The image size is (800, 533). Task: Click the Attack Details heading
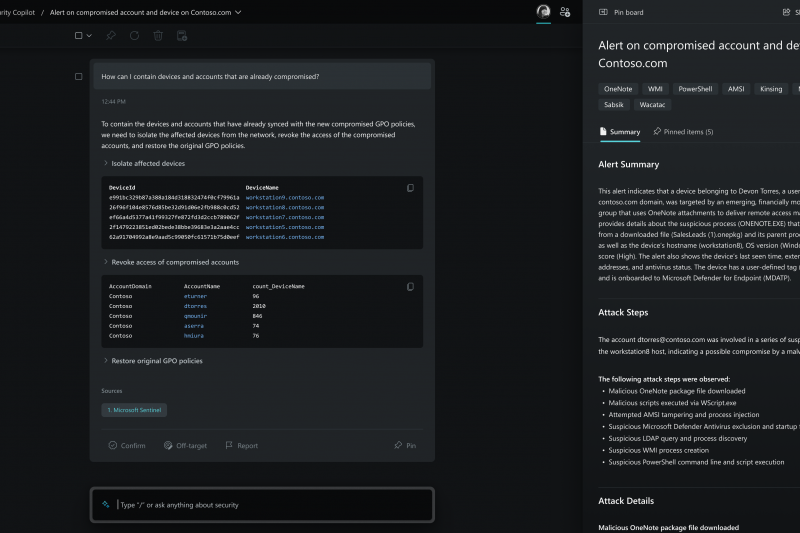click(x=626, y=501)
